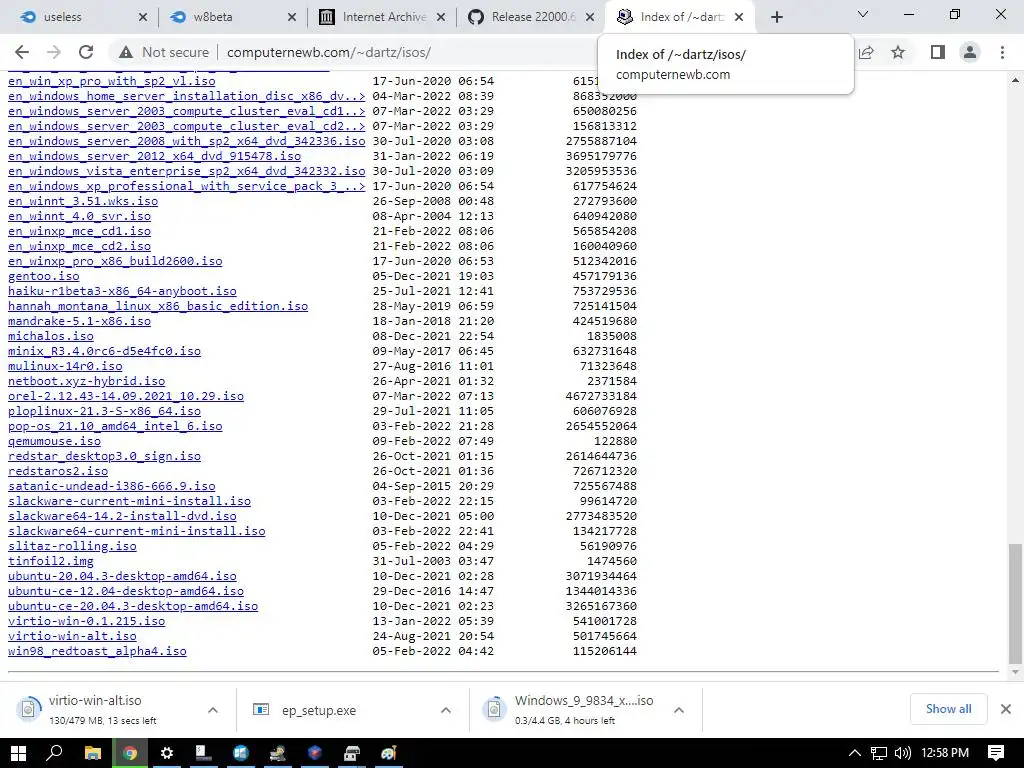Open haiku-r1beta3-x86_64-anyboot.iso link

122,291
